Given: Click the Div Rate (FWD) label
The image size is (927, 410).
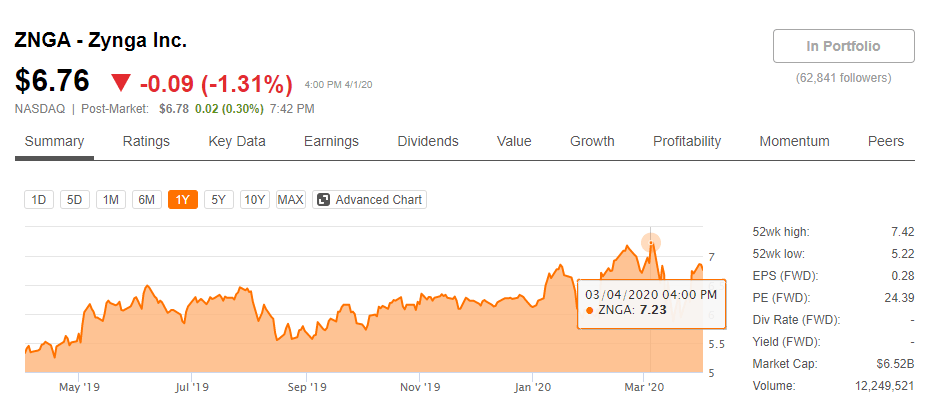Looking at the screenshot, I should (796, 320).
